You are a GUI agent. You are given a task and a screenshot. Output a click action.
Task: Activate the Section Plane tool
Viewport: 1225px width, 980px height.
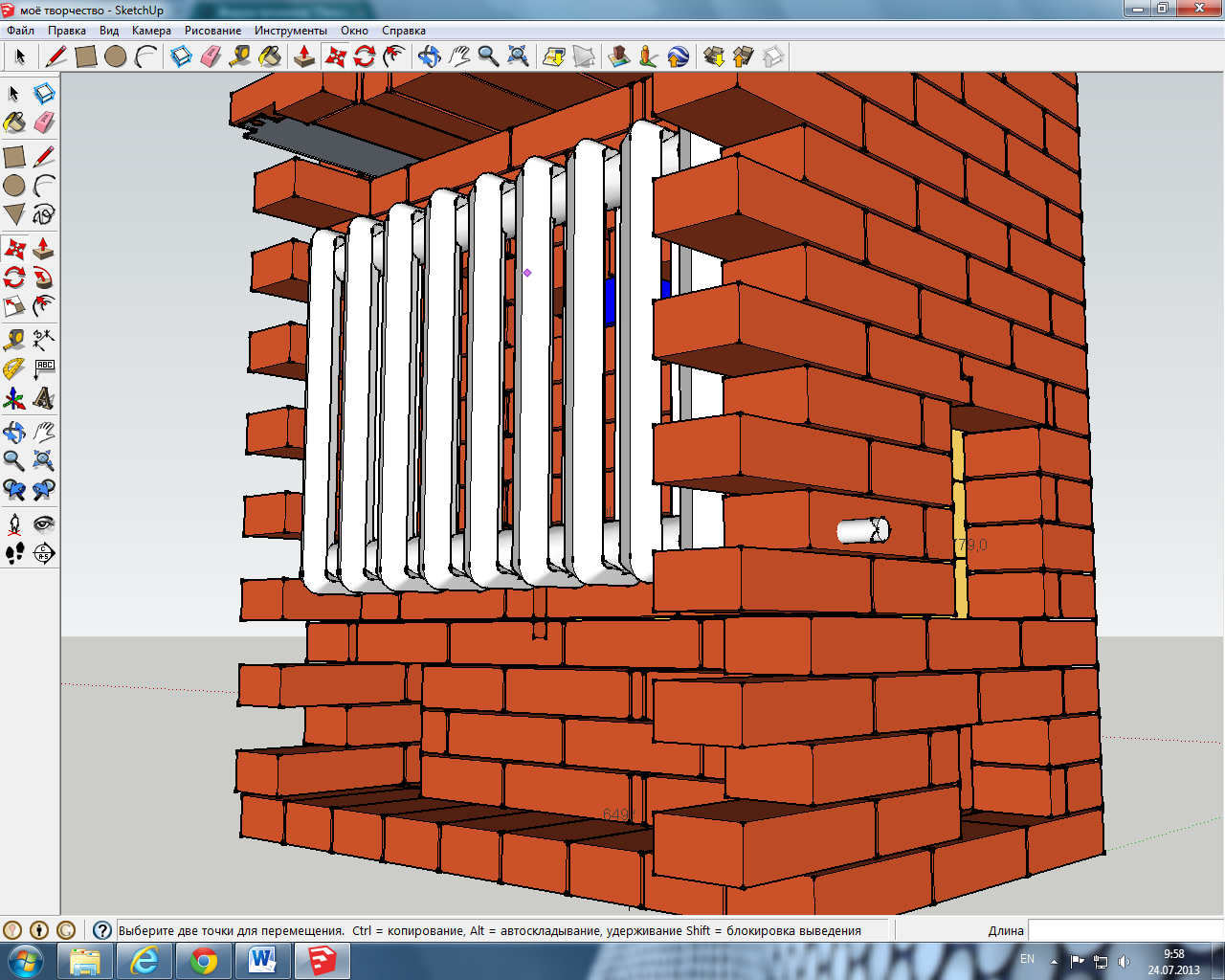click(x=44, y=553)
